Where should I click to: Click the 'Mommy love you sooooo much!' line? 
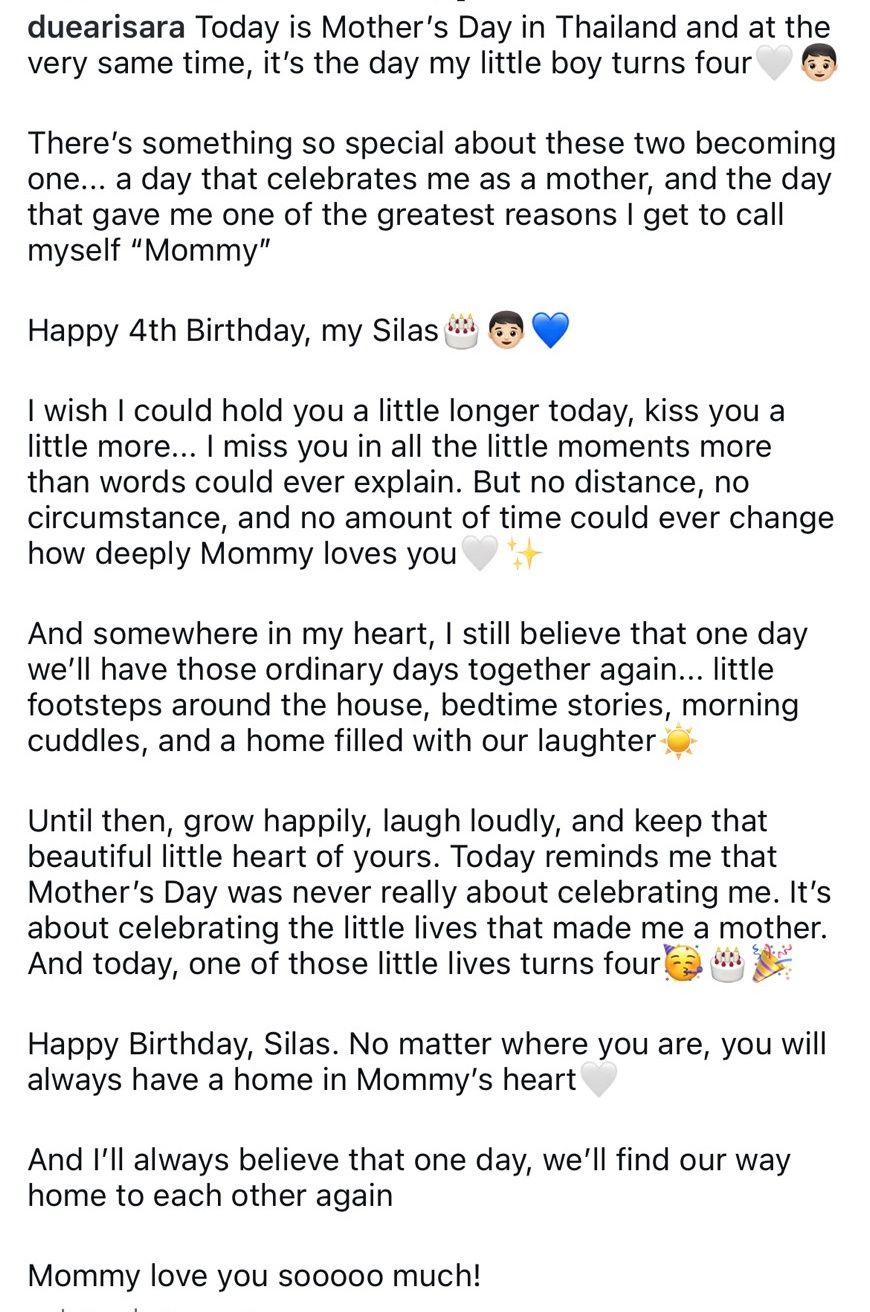click(x=255, y=1276)
